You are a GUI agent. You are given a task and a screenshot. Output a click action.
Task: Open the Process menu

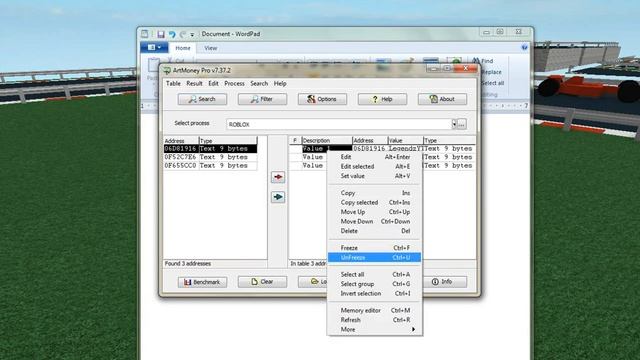[234, 83]
